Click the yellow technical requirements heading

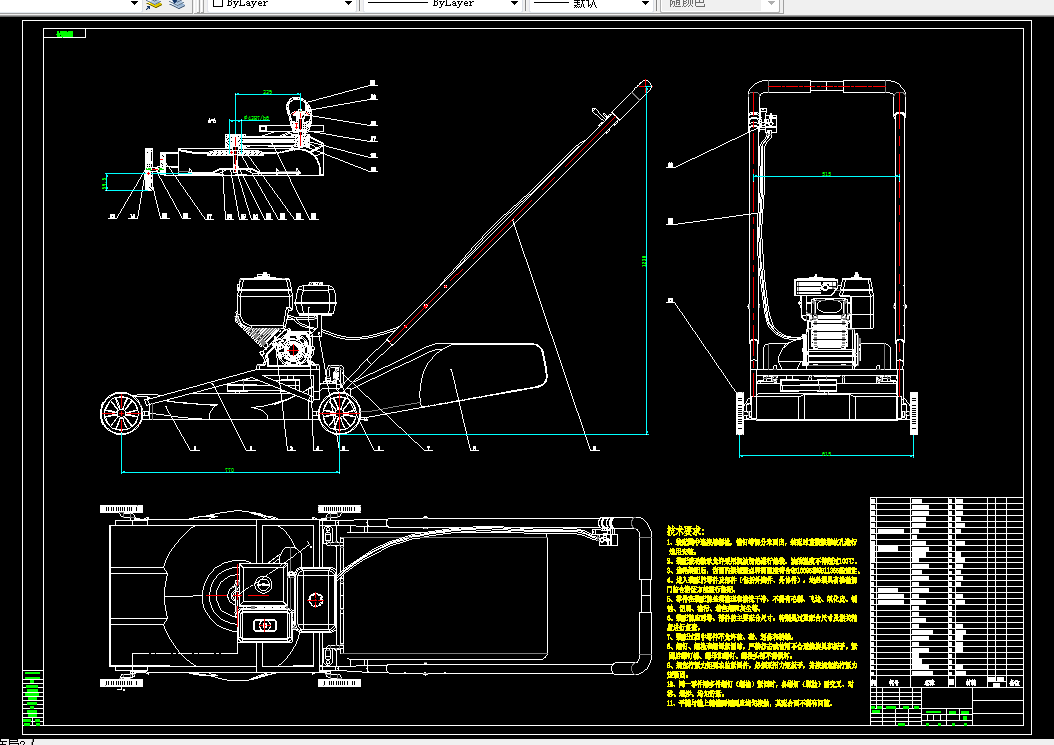tap(685, 531)
